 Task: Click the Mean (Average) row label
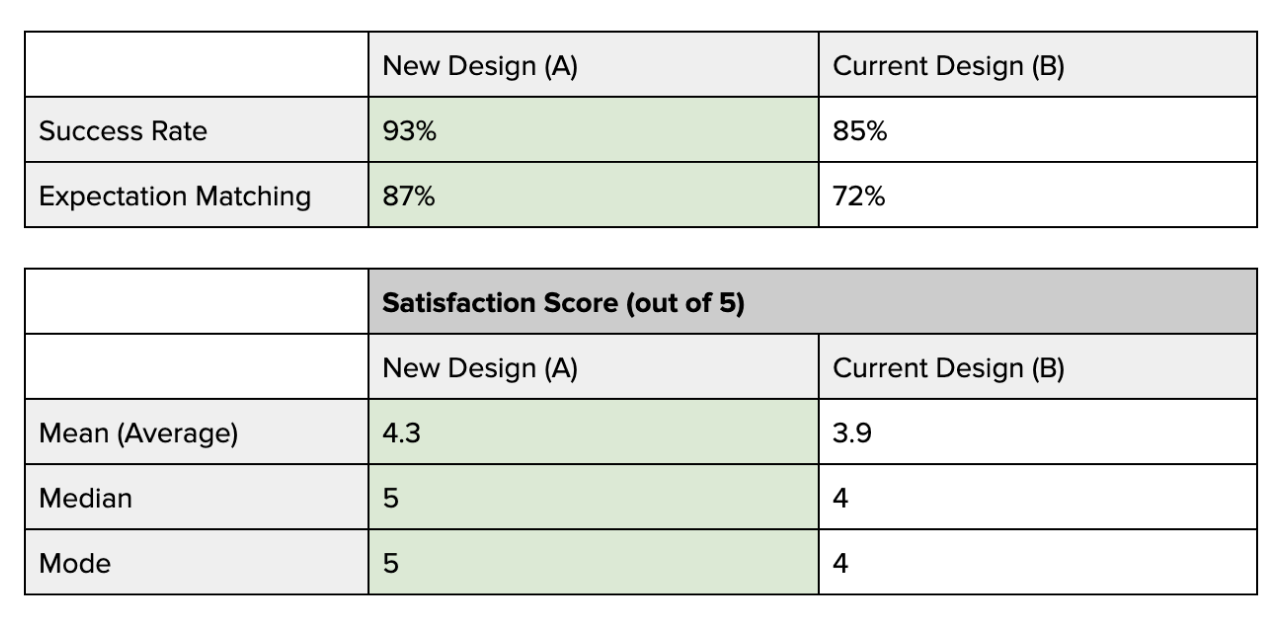(x=138, y=433)
